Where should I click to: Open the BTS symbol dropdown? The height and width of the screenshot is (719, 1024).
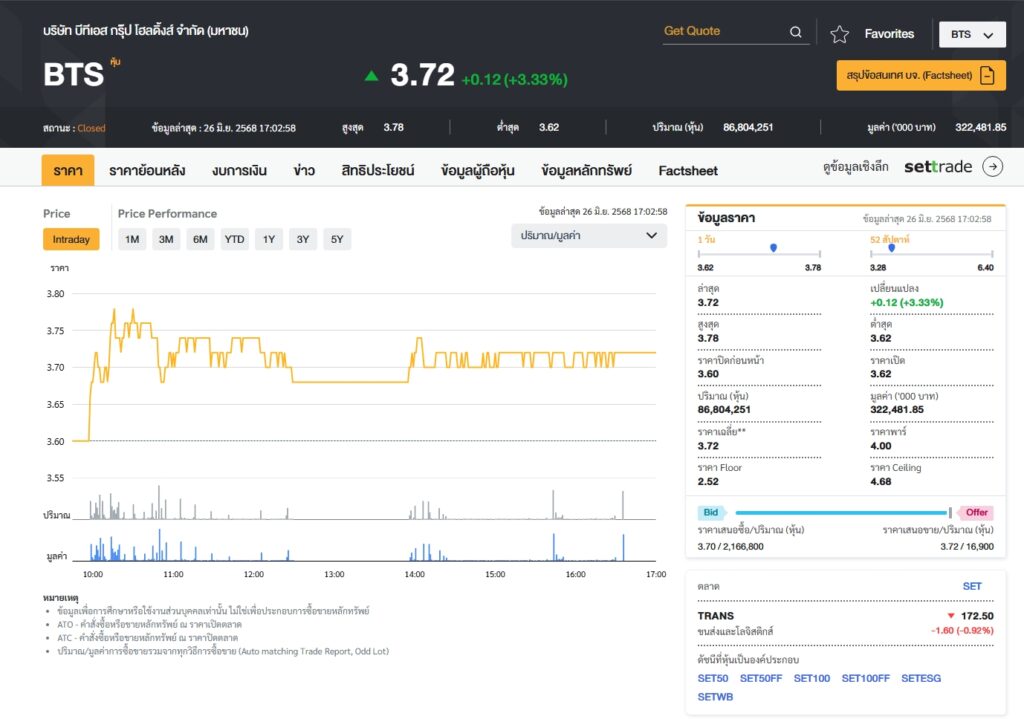click(972, 35)
